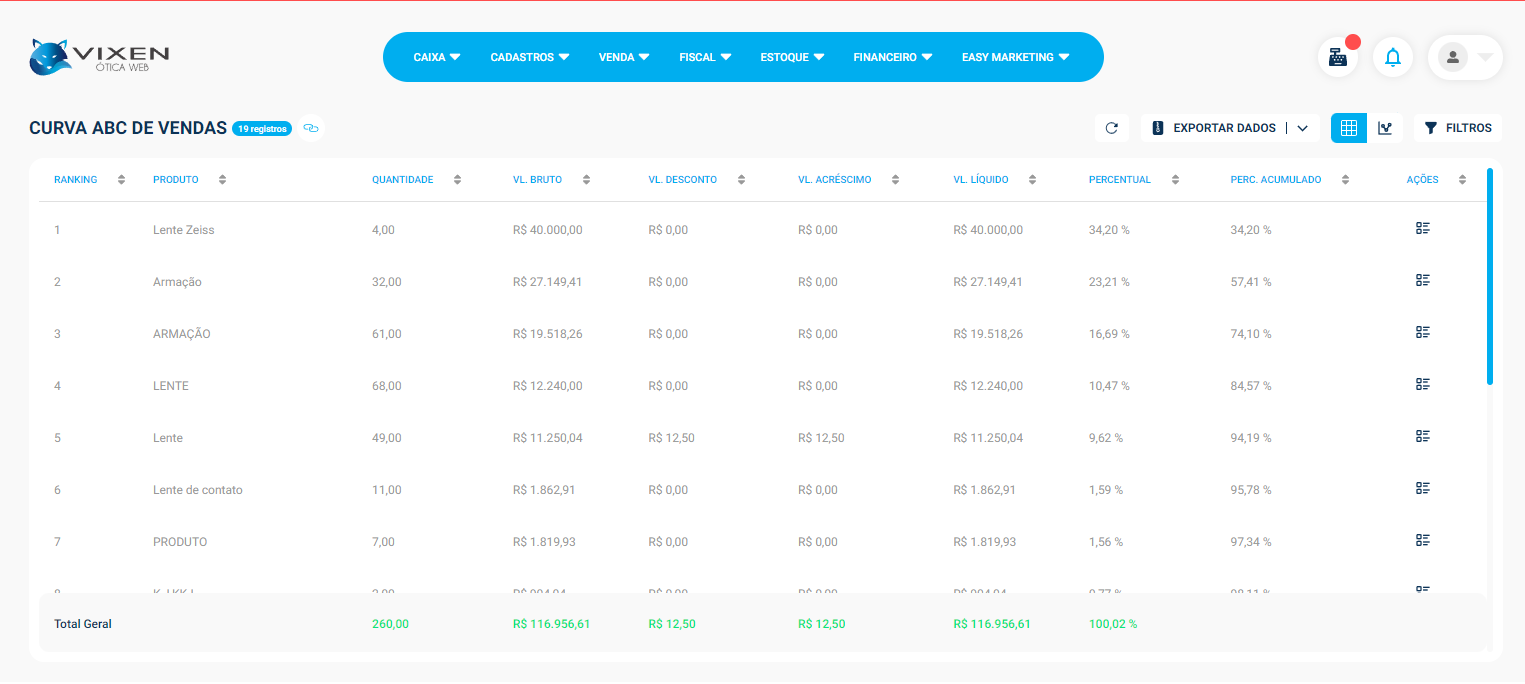Screen dimensions: 1525x684
Task: Click the Exportar Dados button
Action: coord(1214,128)
